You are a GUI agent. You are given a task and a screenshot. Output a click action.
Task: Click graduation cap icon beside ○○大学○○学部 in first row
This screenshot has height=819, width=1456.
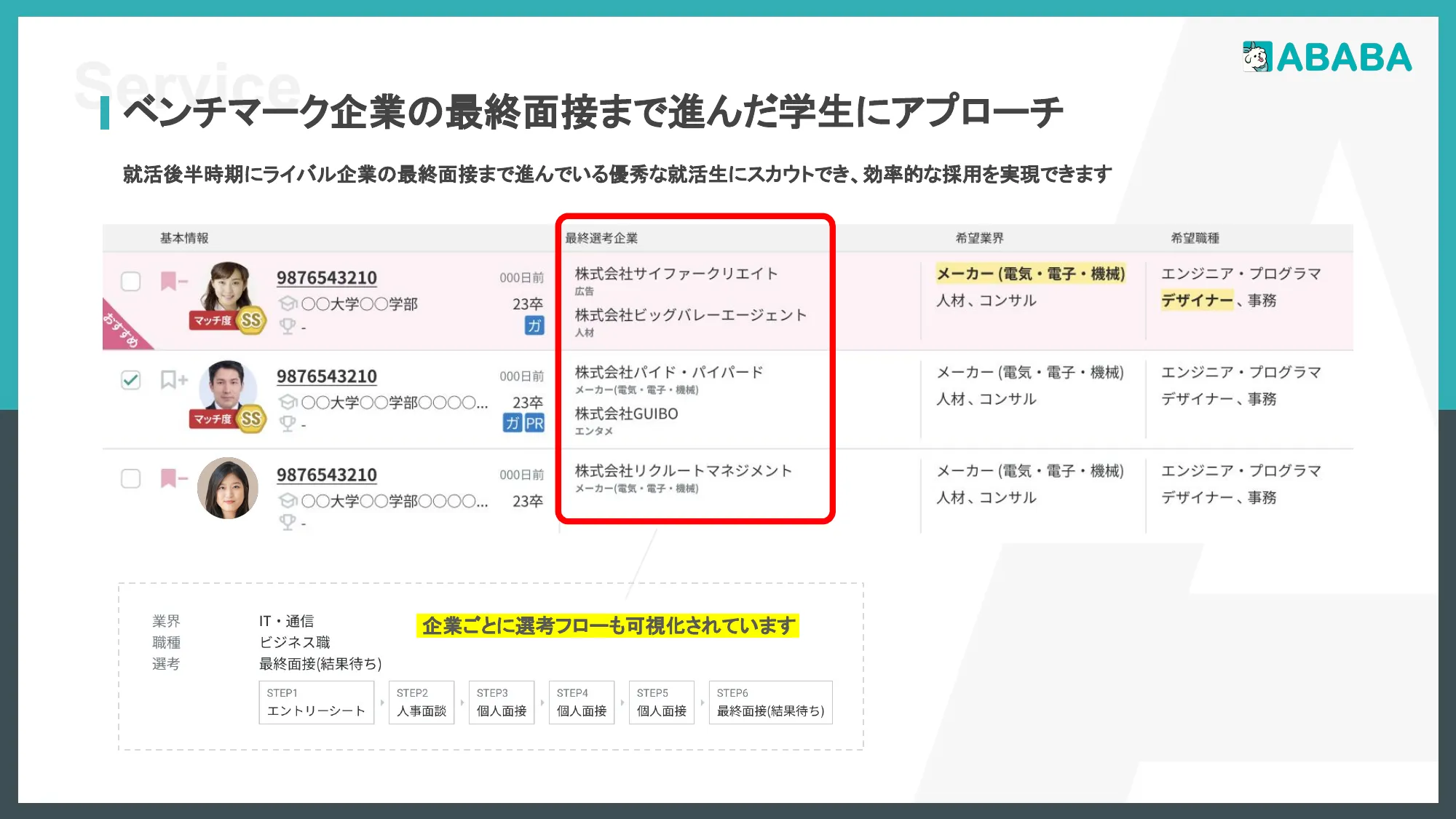pyautogui.click(x=288, y=304)
